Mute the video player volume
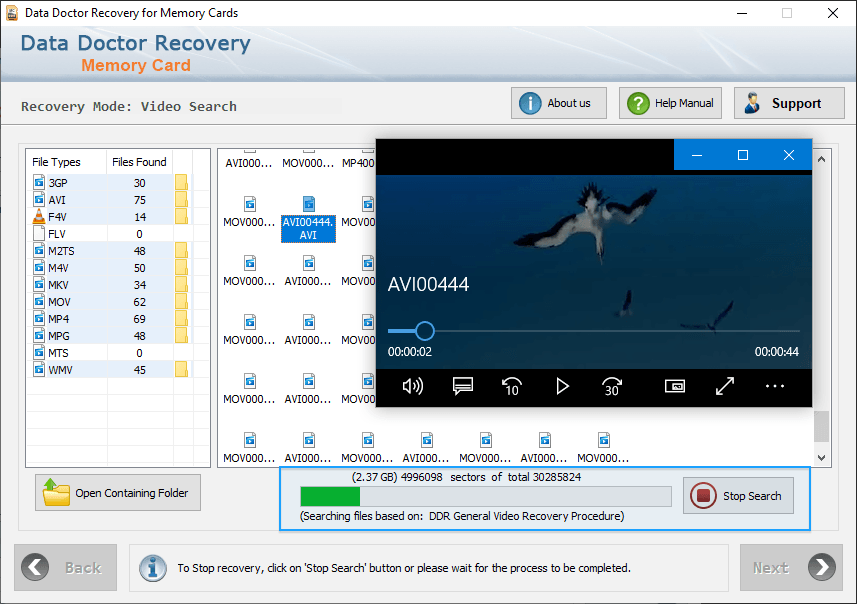 413,386
